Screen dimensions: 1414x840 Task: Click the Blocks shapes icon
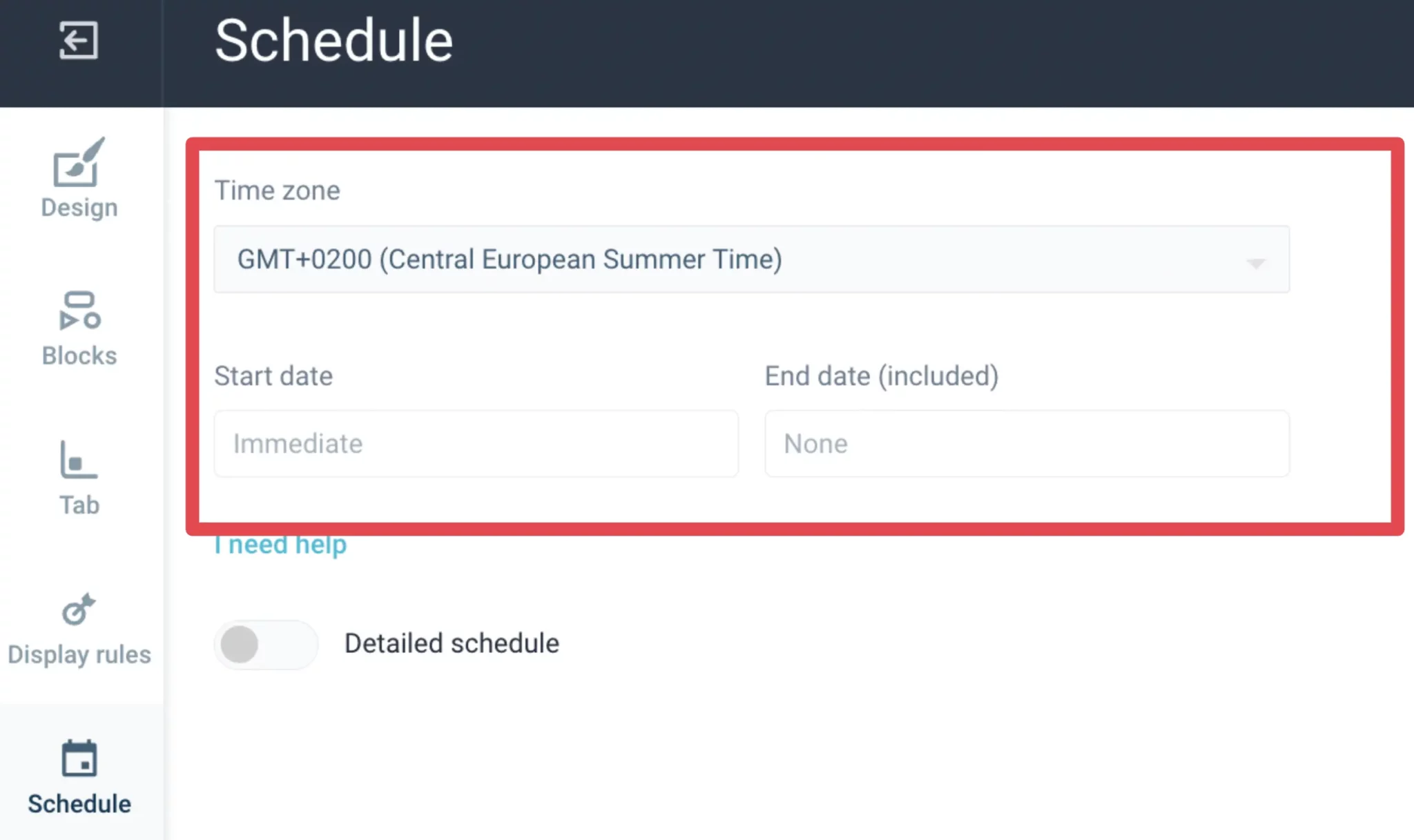pyautogui.click(x=79, y=311)
